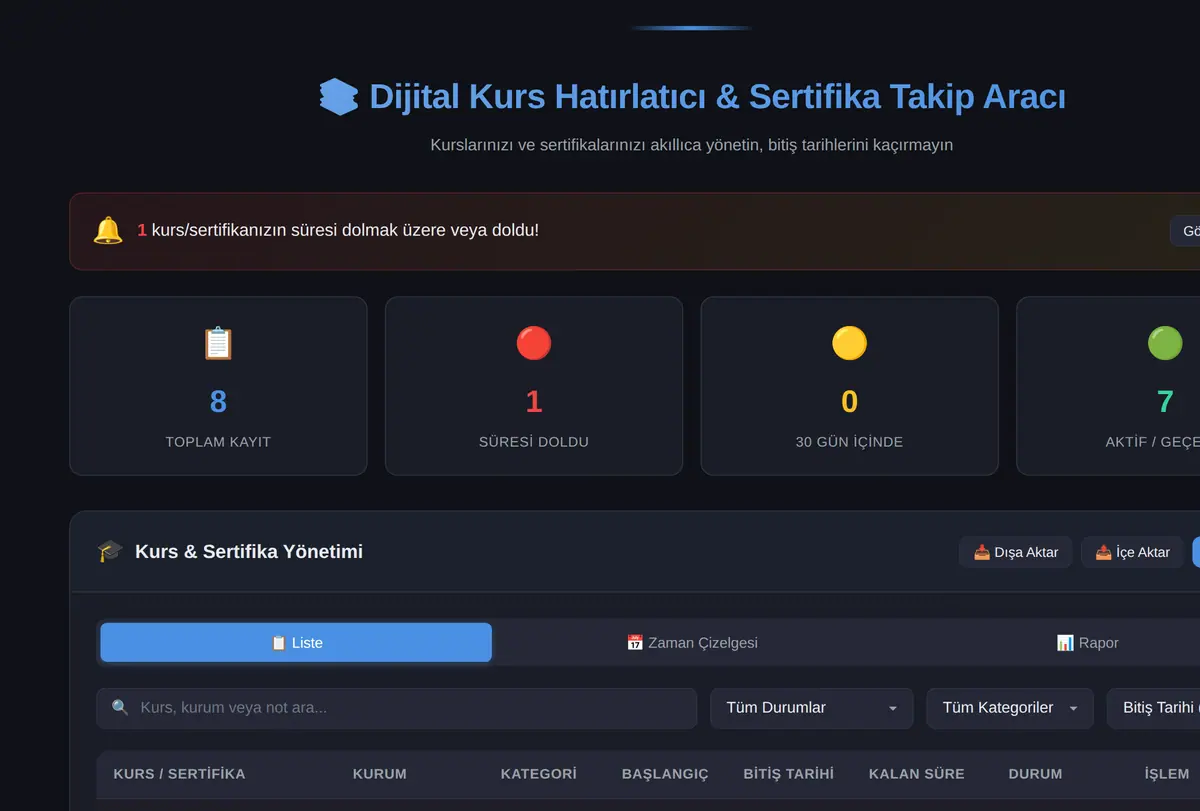Screen dimensions: 1200x811
Task: Click the Toplam Kayıt value 8
Action: click(218, 401)
